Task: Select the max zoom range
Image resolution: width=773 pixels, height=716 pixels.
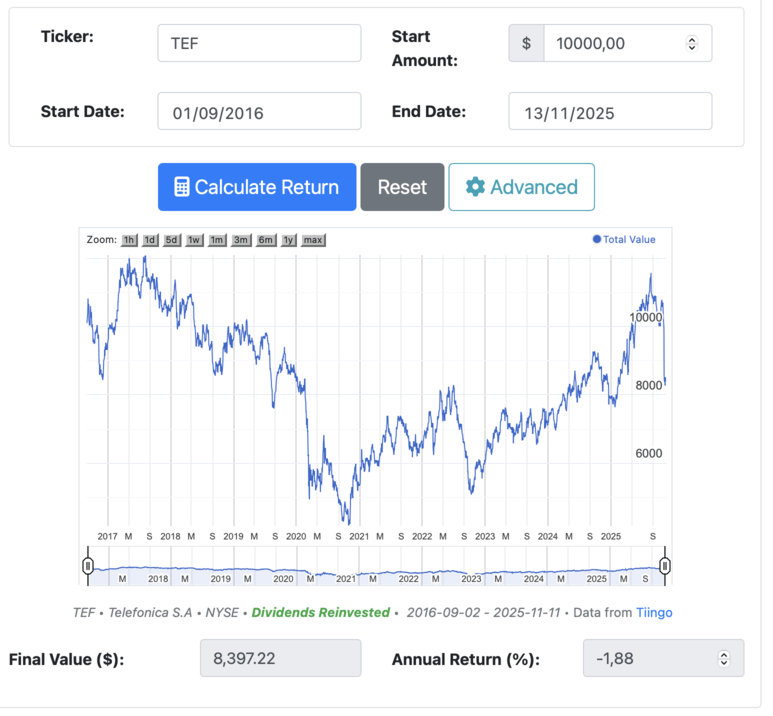Action: [313, 240]
